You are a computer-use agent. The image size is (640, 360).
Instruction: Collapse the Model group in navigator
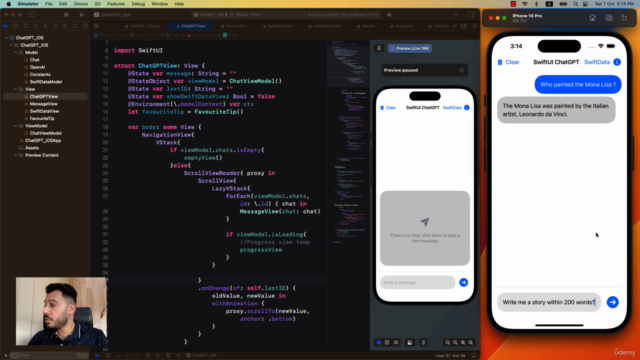(x=16, y=52)
